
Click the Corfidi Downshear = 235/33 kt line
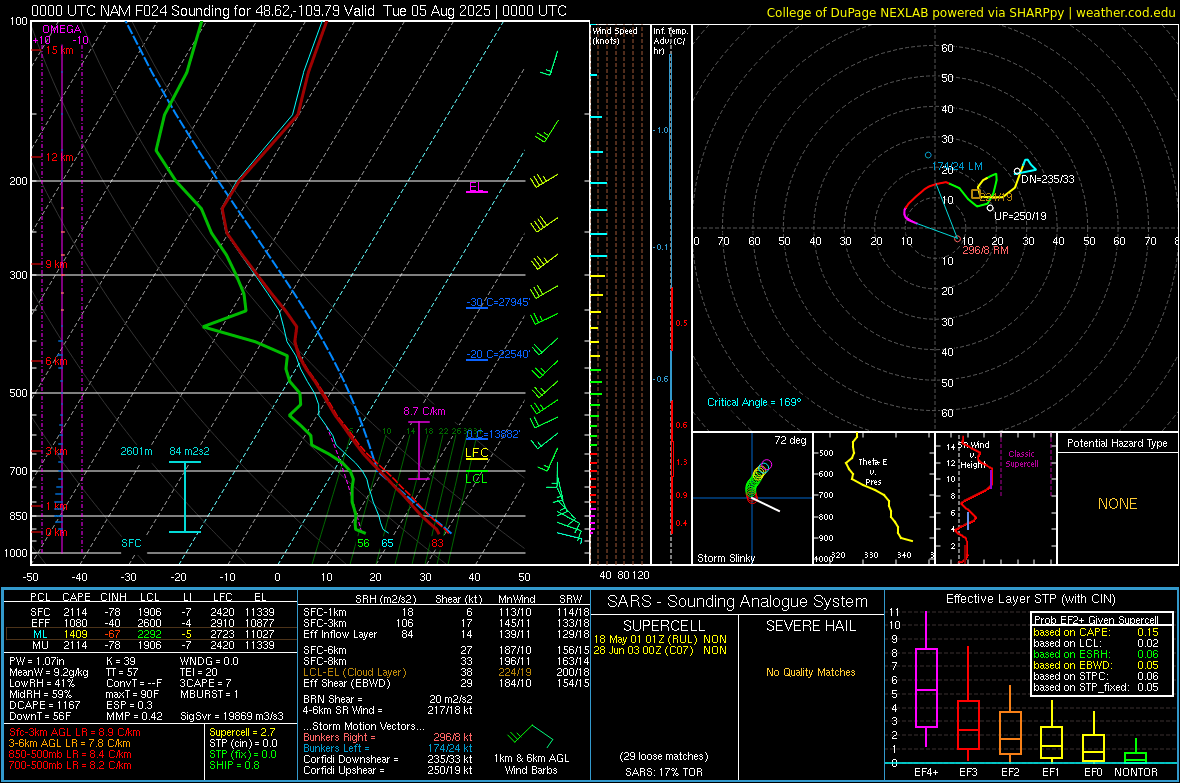click(x=388, y=759)
